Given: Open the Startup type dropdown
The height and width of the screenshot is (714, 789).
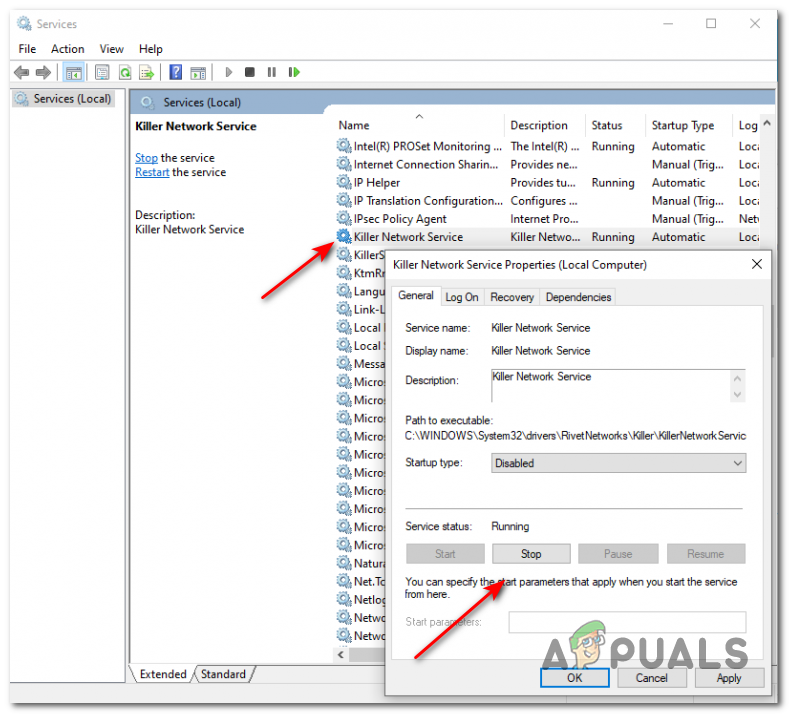Looking at the screenshot, I should (x=618, y=463).
